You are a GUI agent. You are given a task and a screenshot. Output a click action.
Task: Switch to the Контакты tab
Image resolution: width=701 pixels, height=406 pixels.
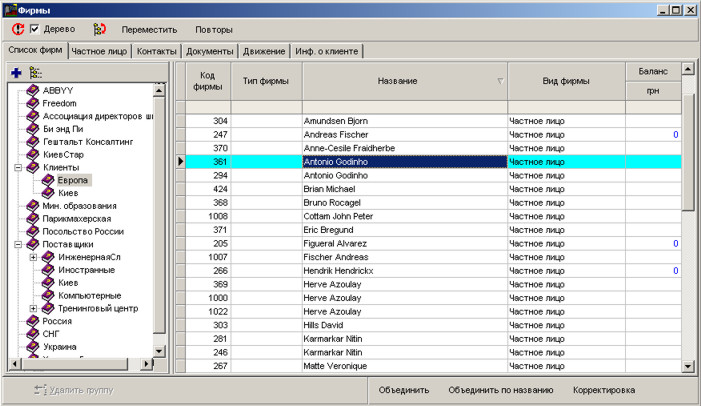tap(157, 51)
